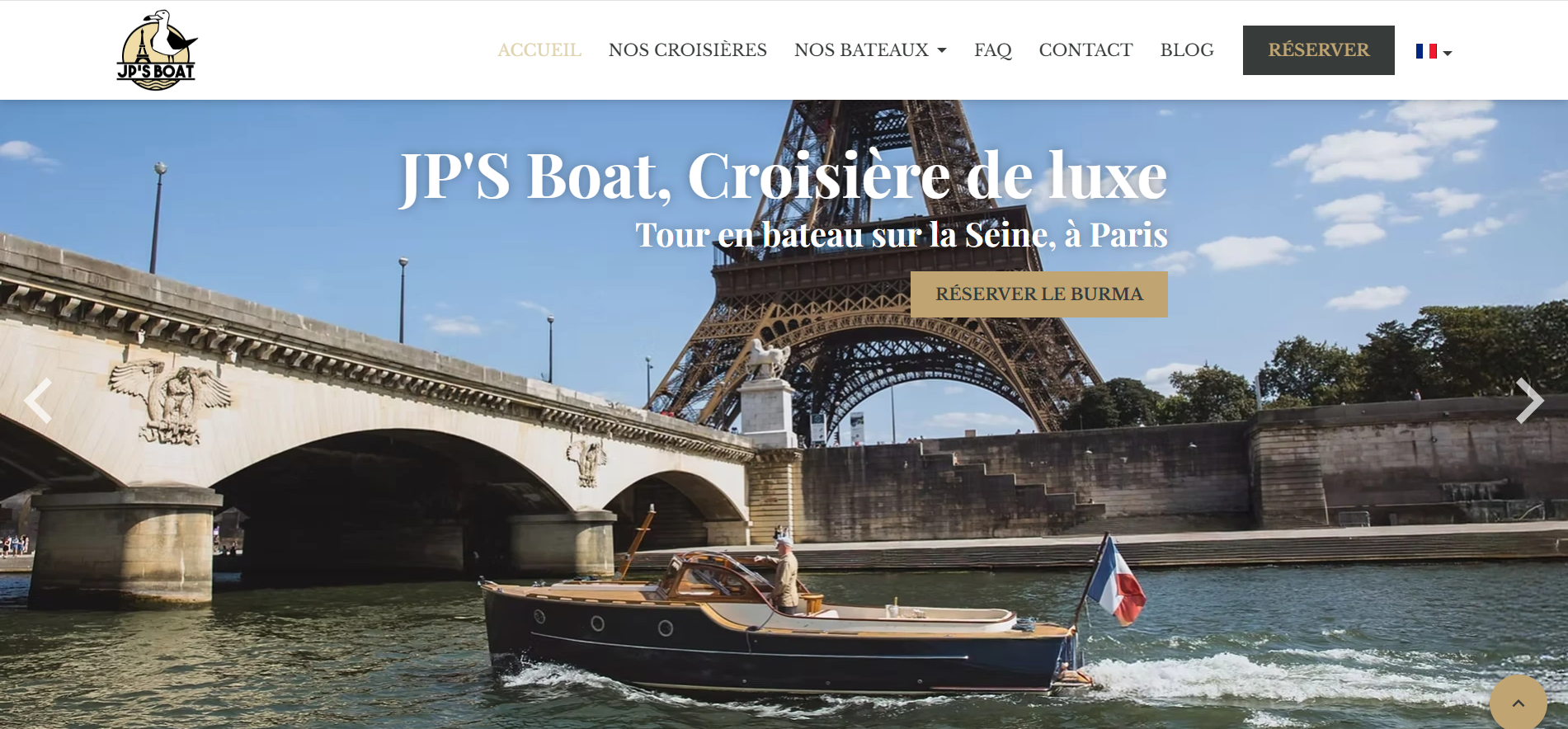1568x729 pixels.
Task: Select ACCUEIL in the navigation bar
Action: click(x=539, y=50)
